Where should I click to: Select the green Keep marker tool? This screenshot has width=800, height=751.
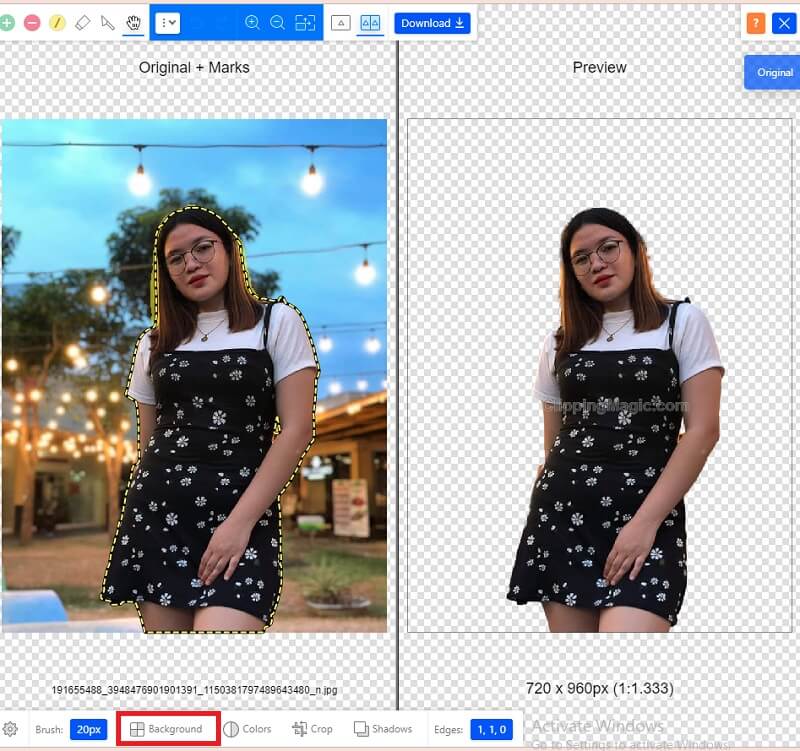9,21
